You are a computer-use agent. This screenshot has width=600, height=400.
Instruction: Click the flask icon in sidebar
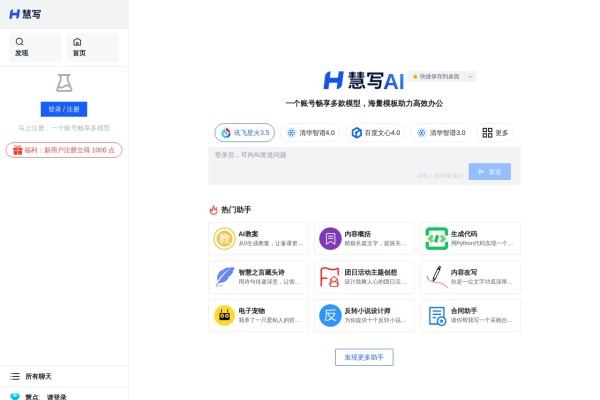[64, 83]
